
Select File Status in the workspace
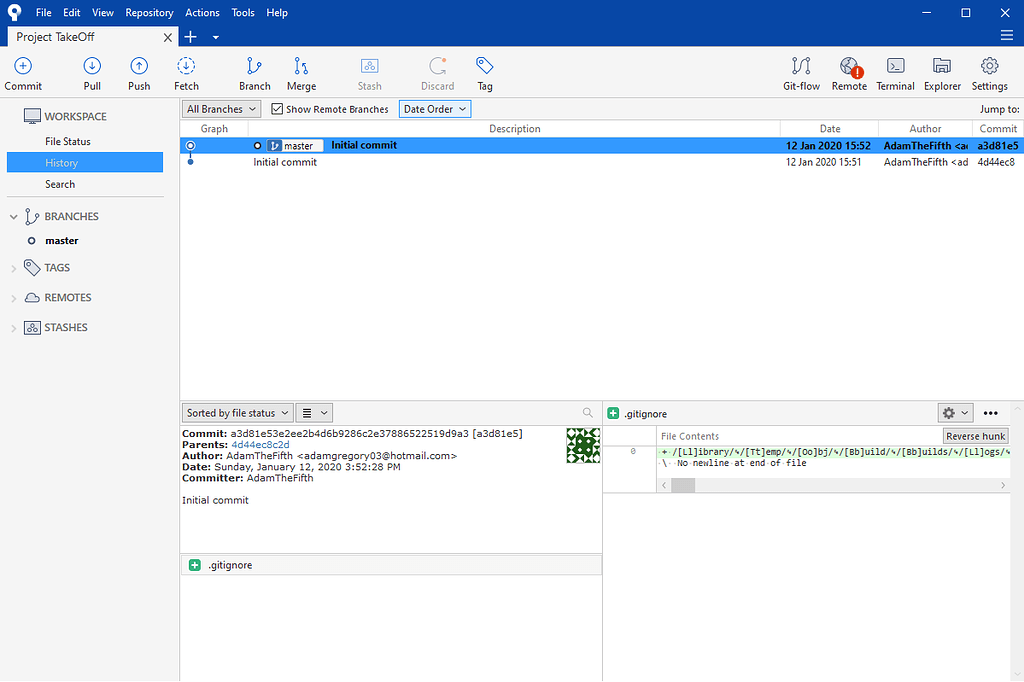coord(68,141)
